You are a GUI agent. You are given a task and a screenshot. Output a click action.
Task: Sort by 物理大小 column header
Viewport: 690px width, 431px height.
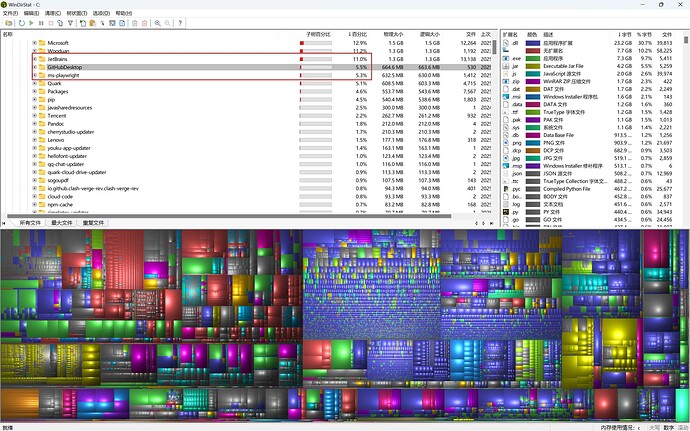pos(393,34)
